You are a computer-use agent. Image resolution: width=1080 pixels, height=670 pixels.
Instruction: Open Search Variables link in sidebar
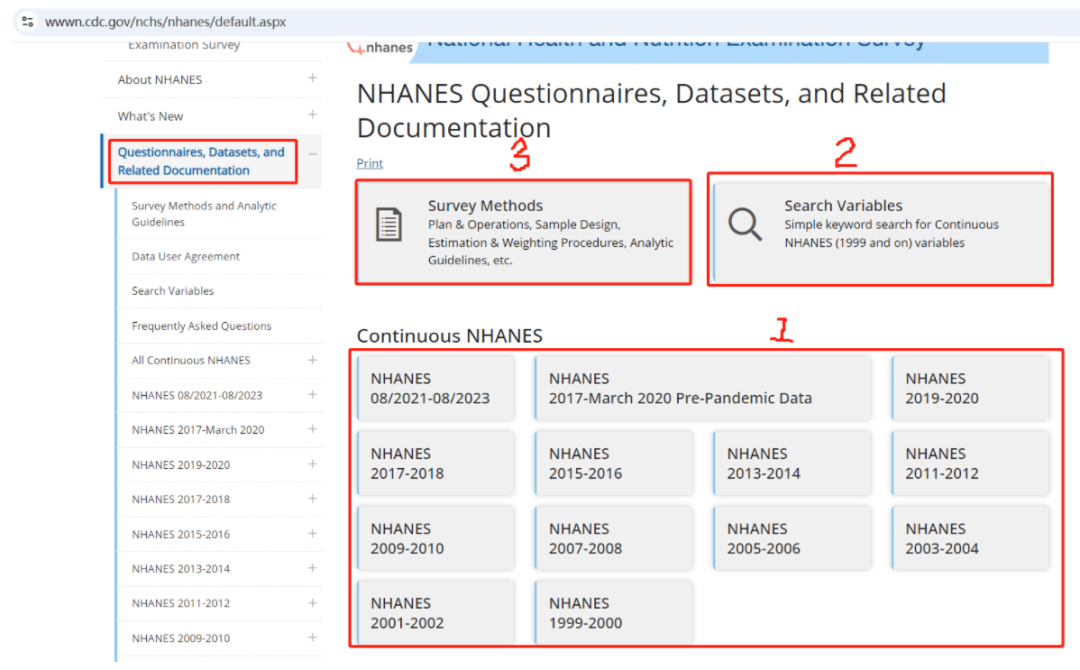[x=173, y=291]
